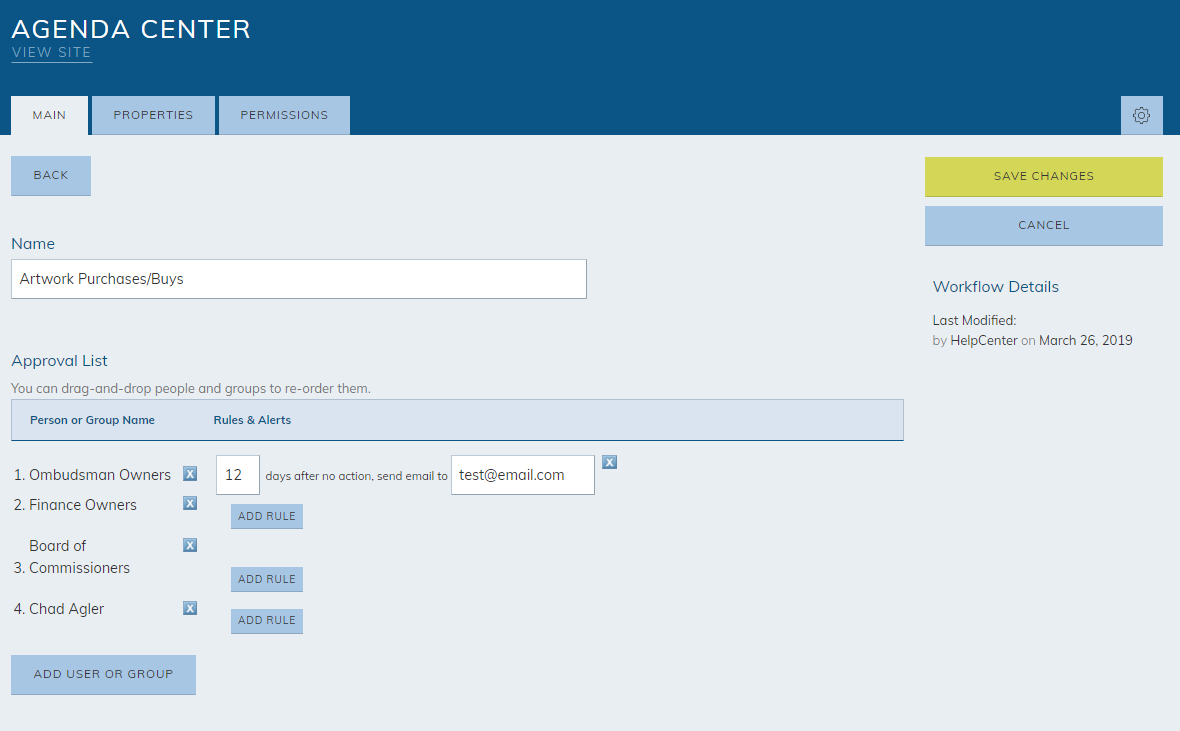
Task: Remove Ombudsman Owners from approval list
Action: 190,474
